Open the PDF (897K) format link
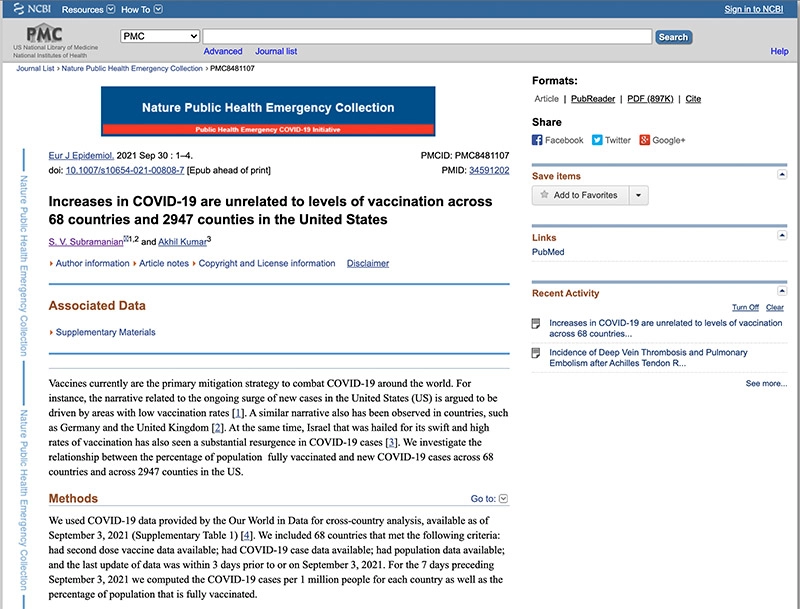The height and width of the screenshot is (609, 800). pos(650,98)
